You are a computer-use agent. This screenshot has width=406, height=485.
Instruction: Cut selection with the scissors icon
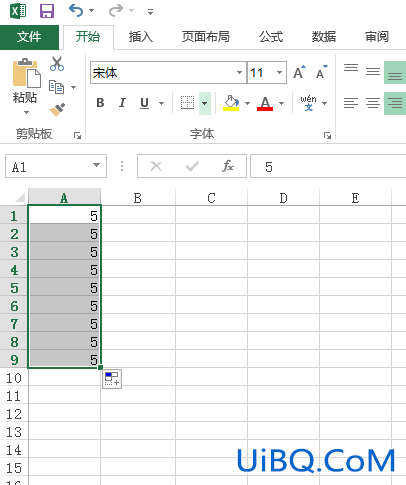pyautogui.click(x=57, y=64)
